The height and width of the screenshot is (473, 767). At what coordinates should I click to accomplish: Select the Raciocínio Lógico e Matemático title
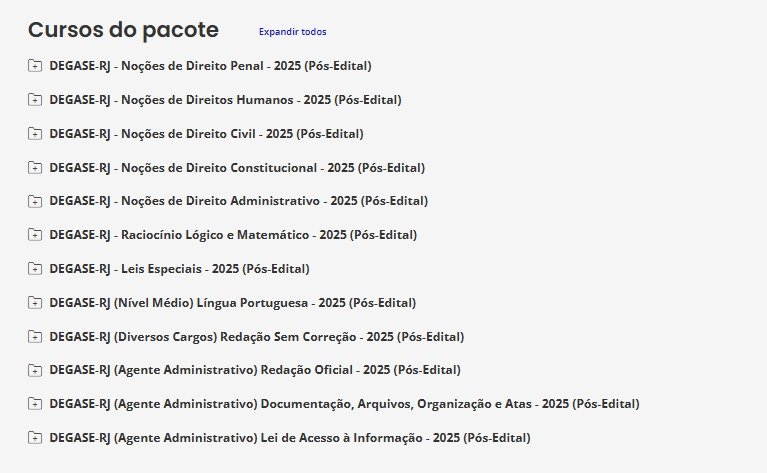233,235
